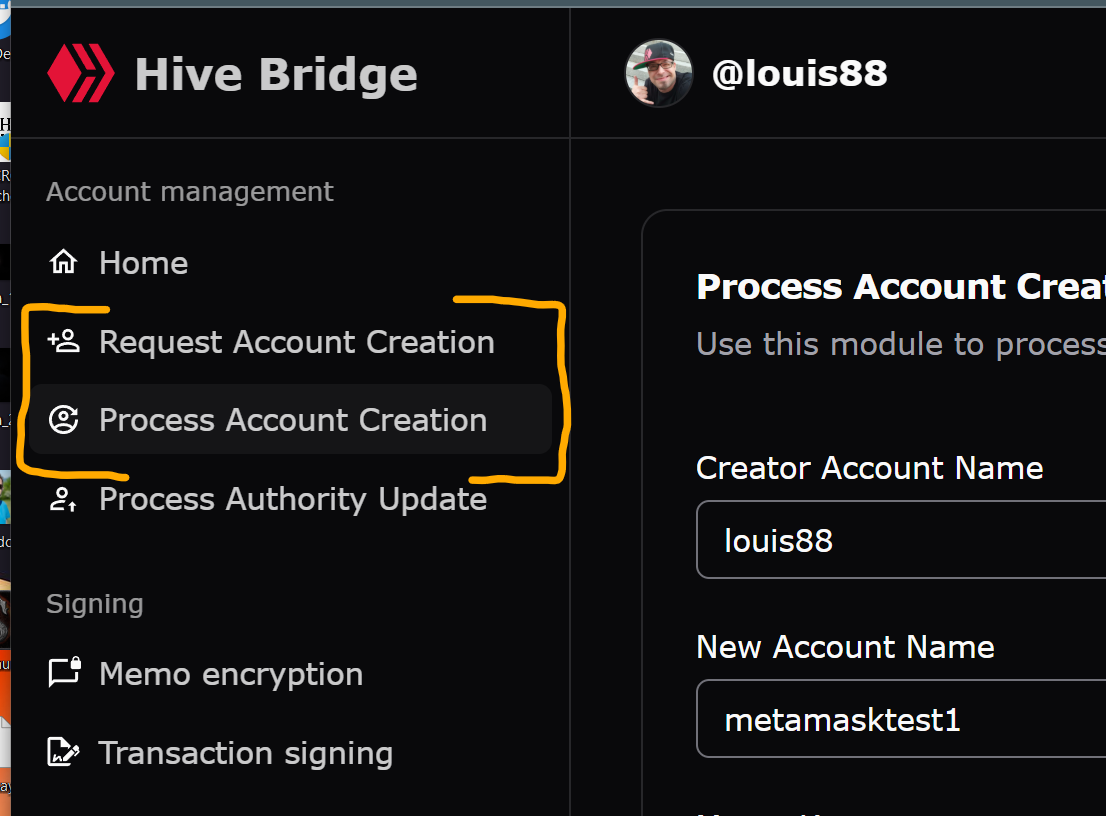Go to Memo encryption

click(291, 674)
